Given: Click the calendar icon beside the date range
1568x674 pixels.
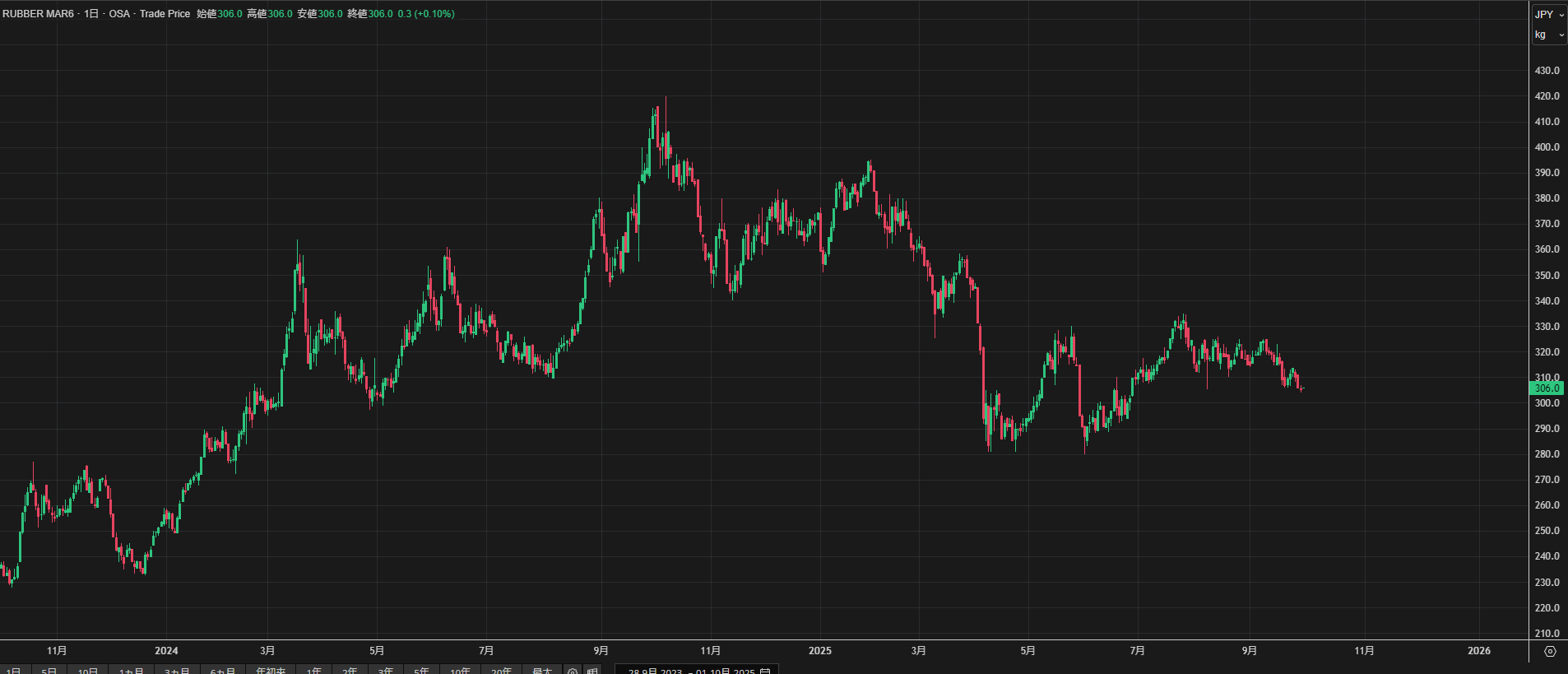Looking at the screenshot, I should click(x=765, y=672).
